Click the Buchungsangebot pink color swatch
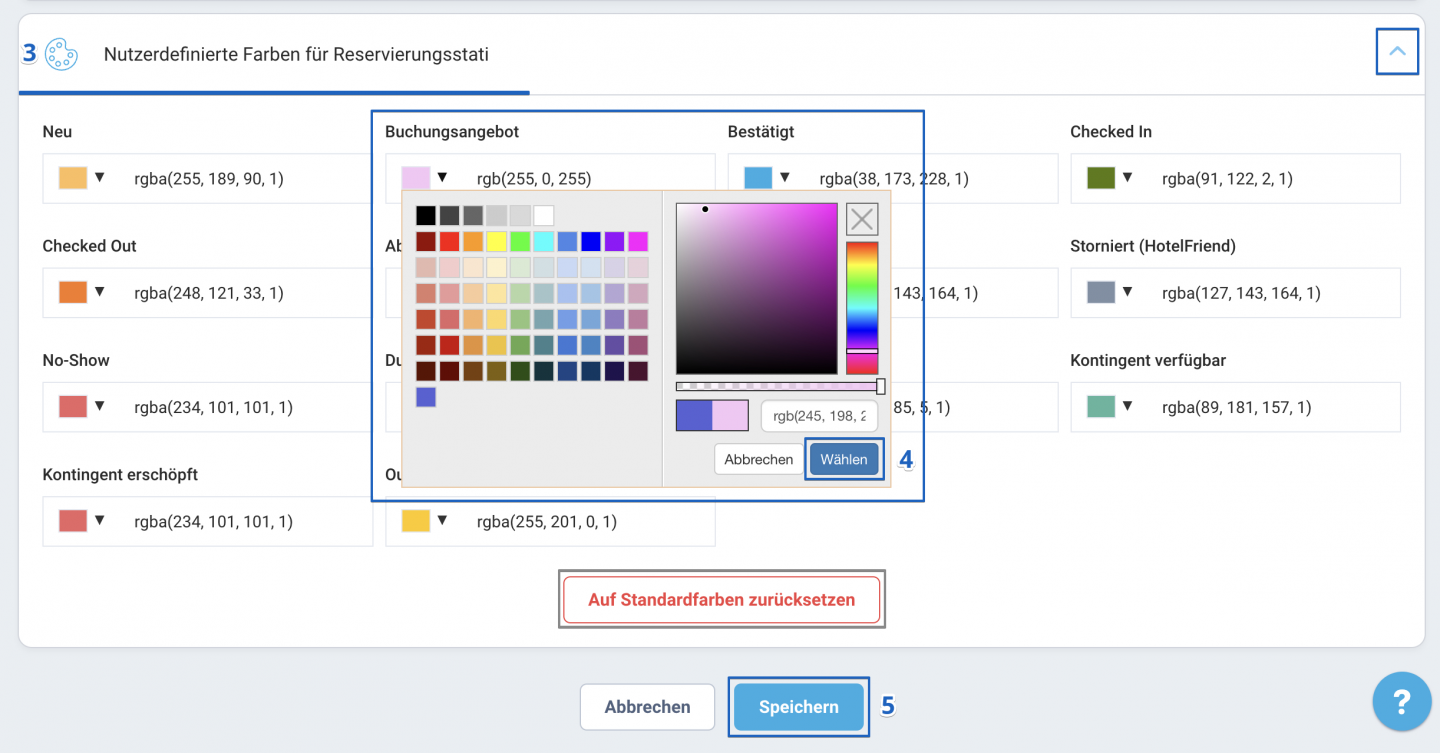This screenshot has width=1440, height=753. [x=416, y=178]
